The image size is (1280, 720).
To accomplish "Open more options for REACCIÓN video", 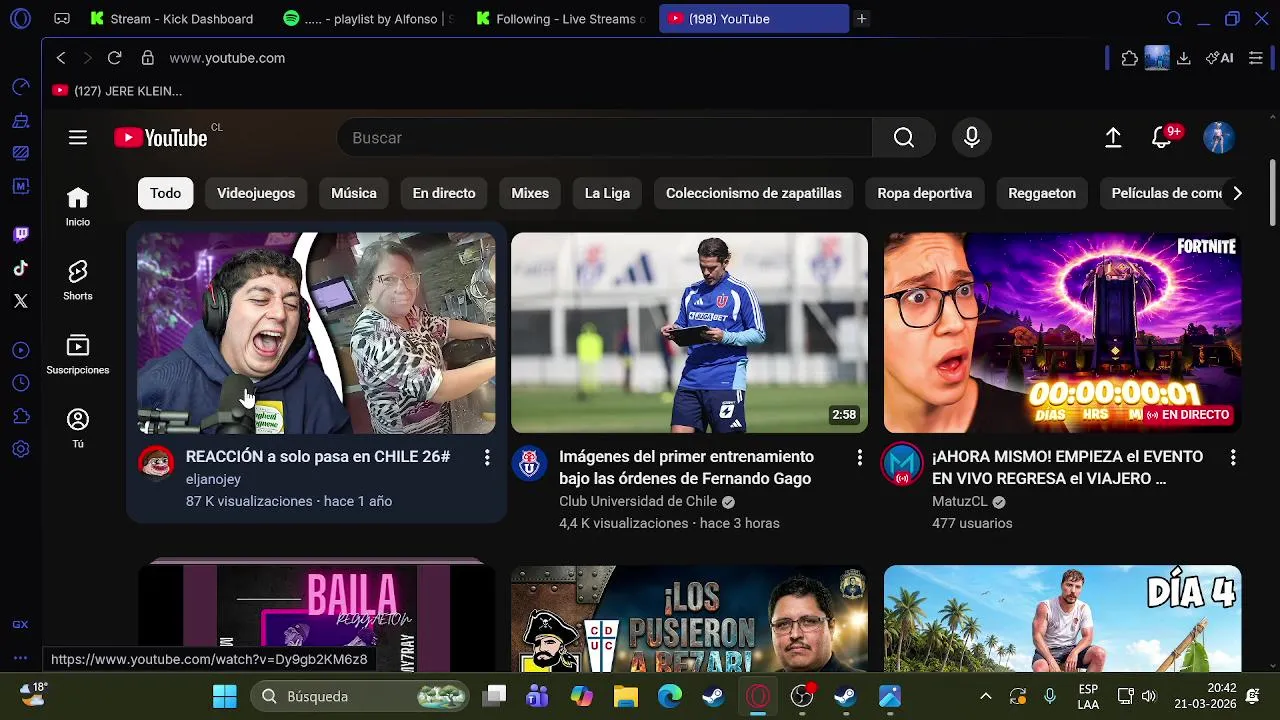I will click(x=487, y=457).
